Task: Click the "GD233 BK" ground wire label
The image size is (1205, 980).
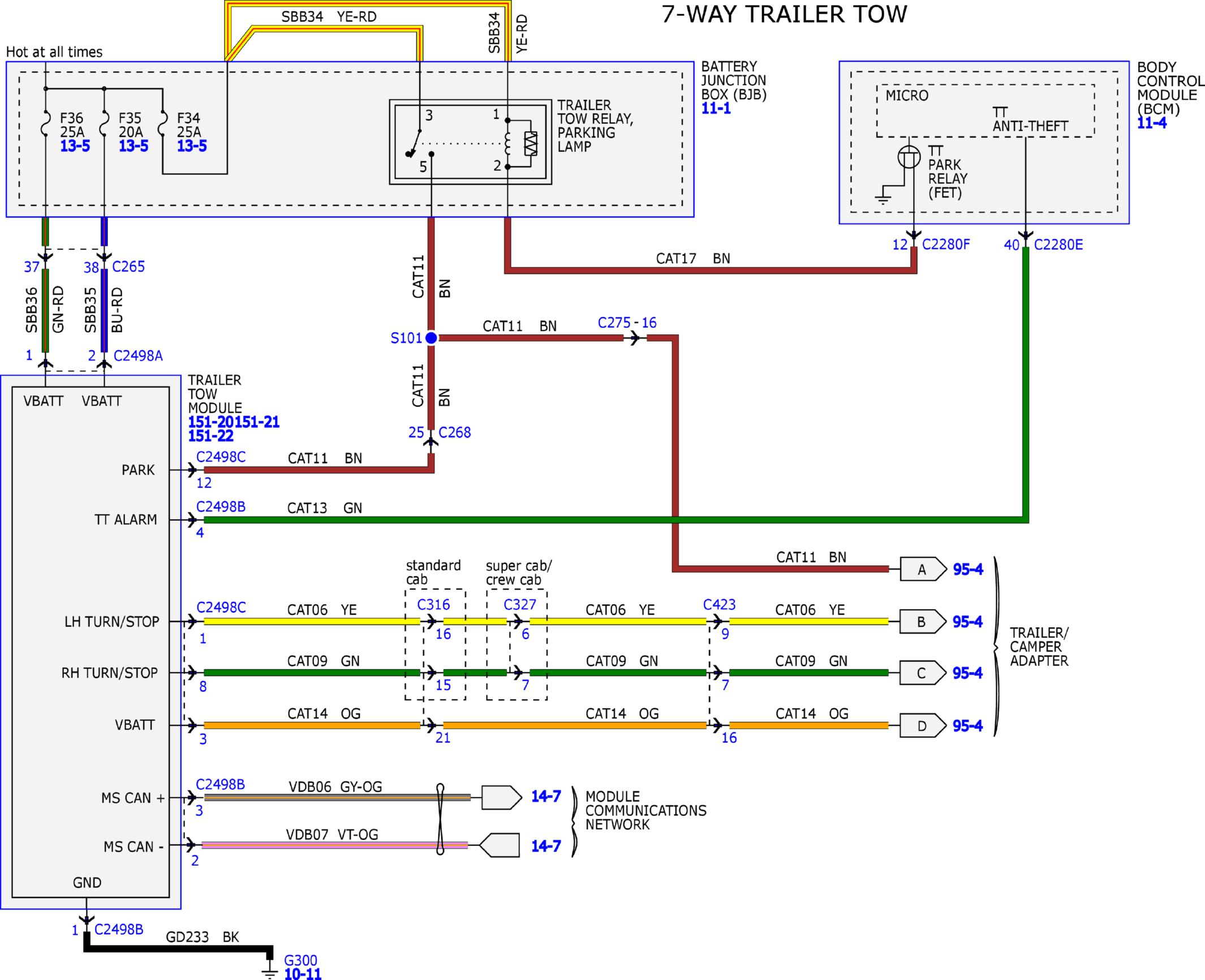Action: pyautogui.click(x=203, y=937)
